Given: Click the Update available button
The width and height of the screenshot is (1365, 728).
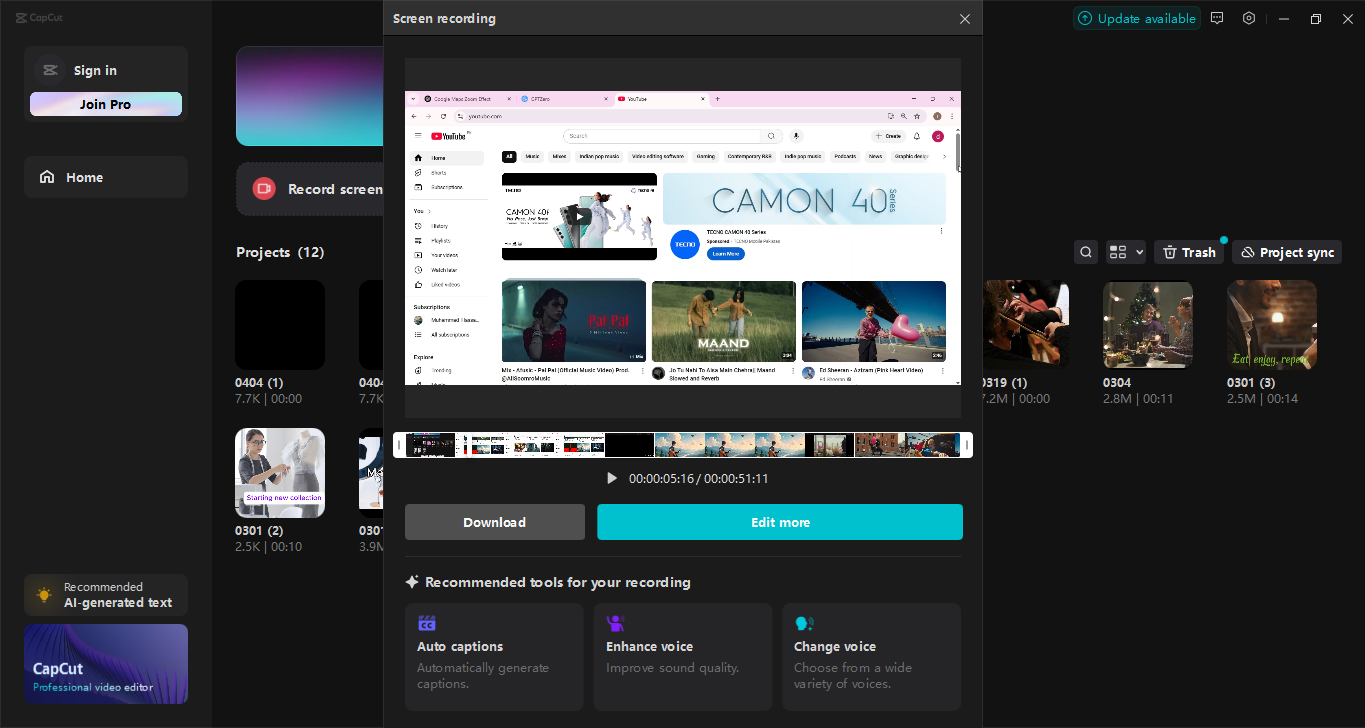Looking at the screenshot, I should 1137,18.
